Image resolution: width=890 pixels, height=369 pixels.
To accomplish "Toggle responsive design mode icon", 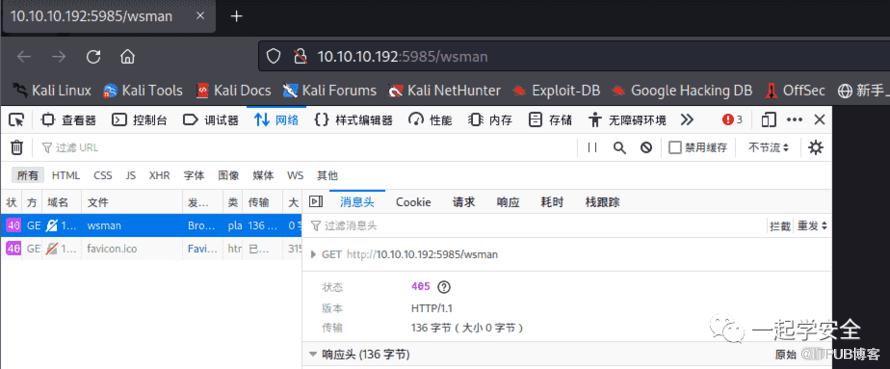I will pyautogui.click(x=769, y=120).
